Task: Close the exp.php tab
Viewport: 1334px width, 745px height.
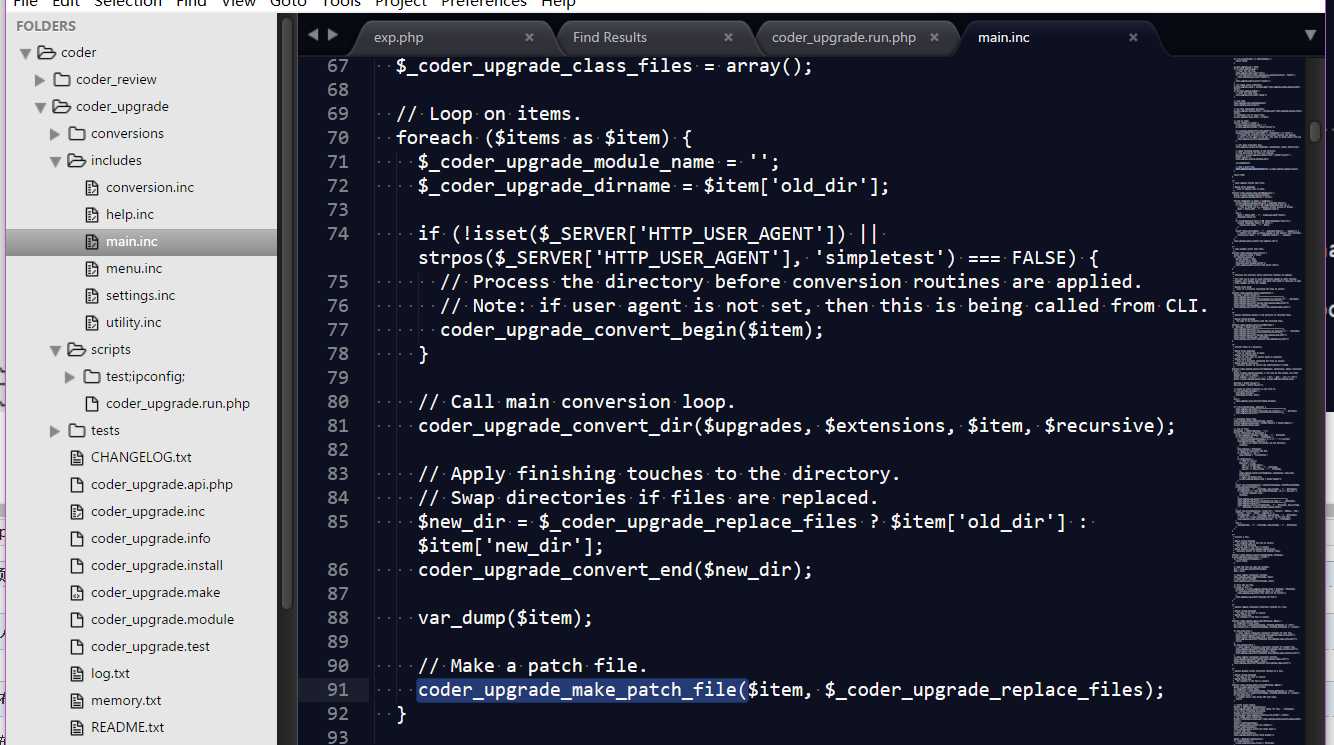Action: [530, 37]
